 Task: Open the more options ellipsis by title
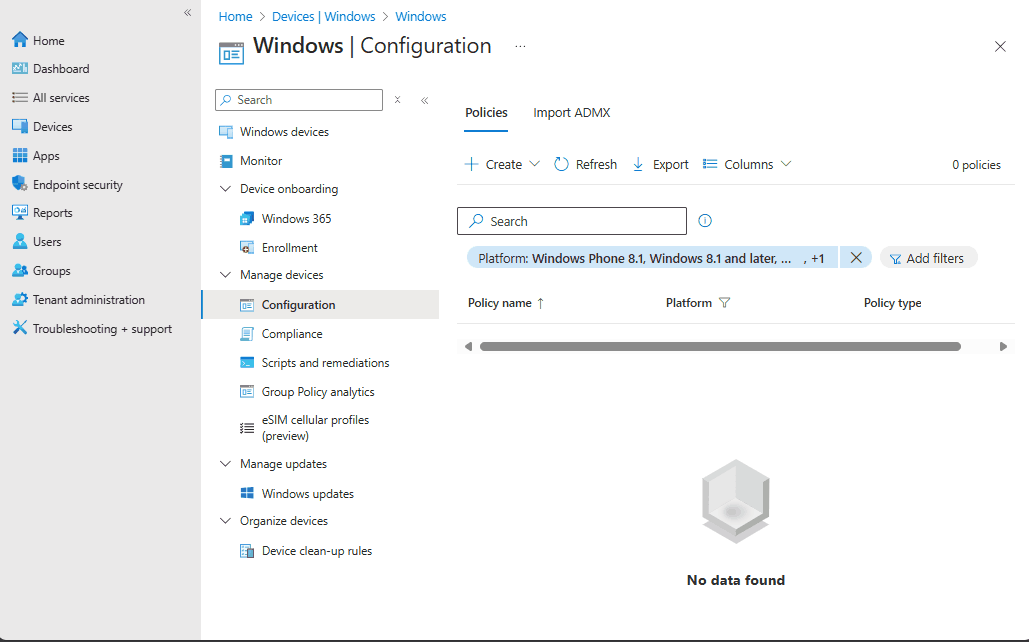(x=520, y=47)
